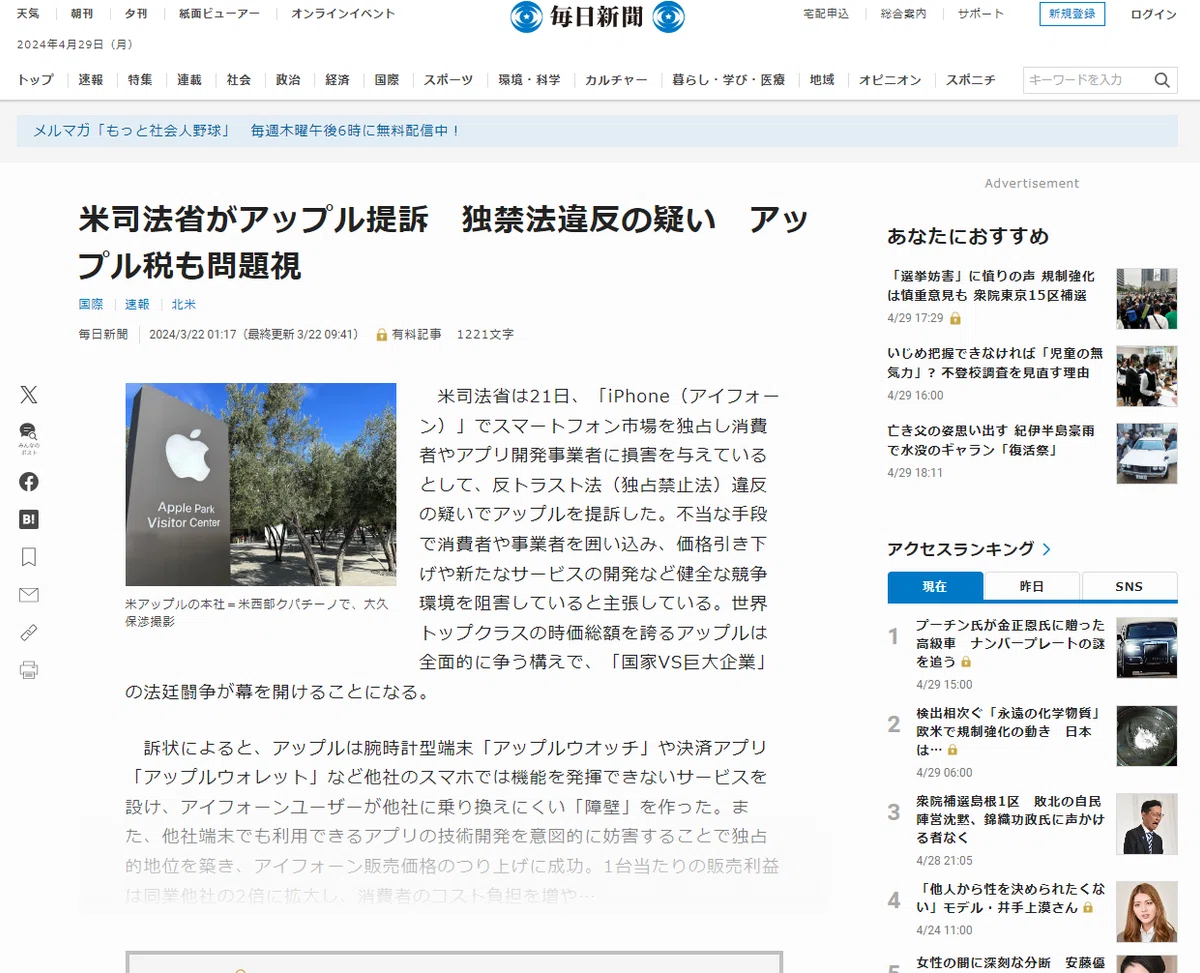
Task: Click the 毎日新聞 author label
Action: [103, 335]
